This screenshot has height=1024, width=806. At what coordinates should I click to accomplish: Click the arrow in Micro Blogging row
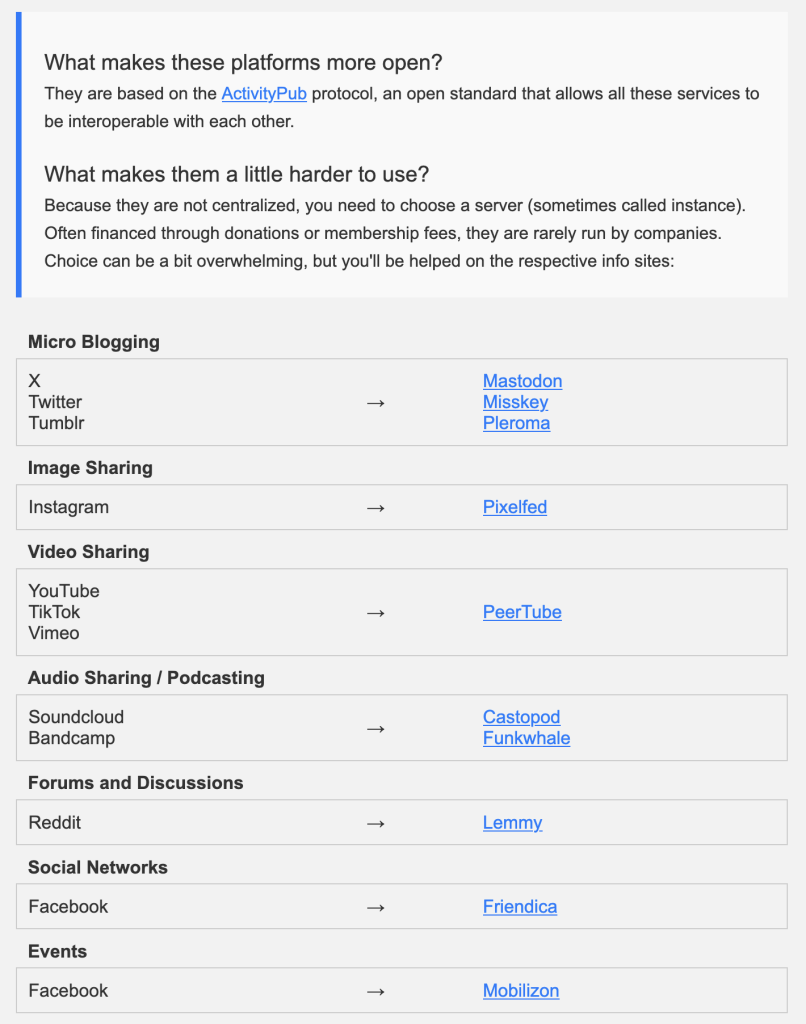376,403
